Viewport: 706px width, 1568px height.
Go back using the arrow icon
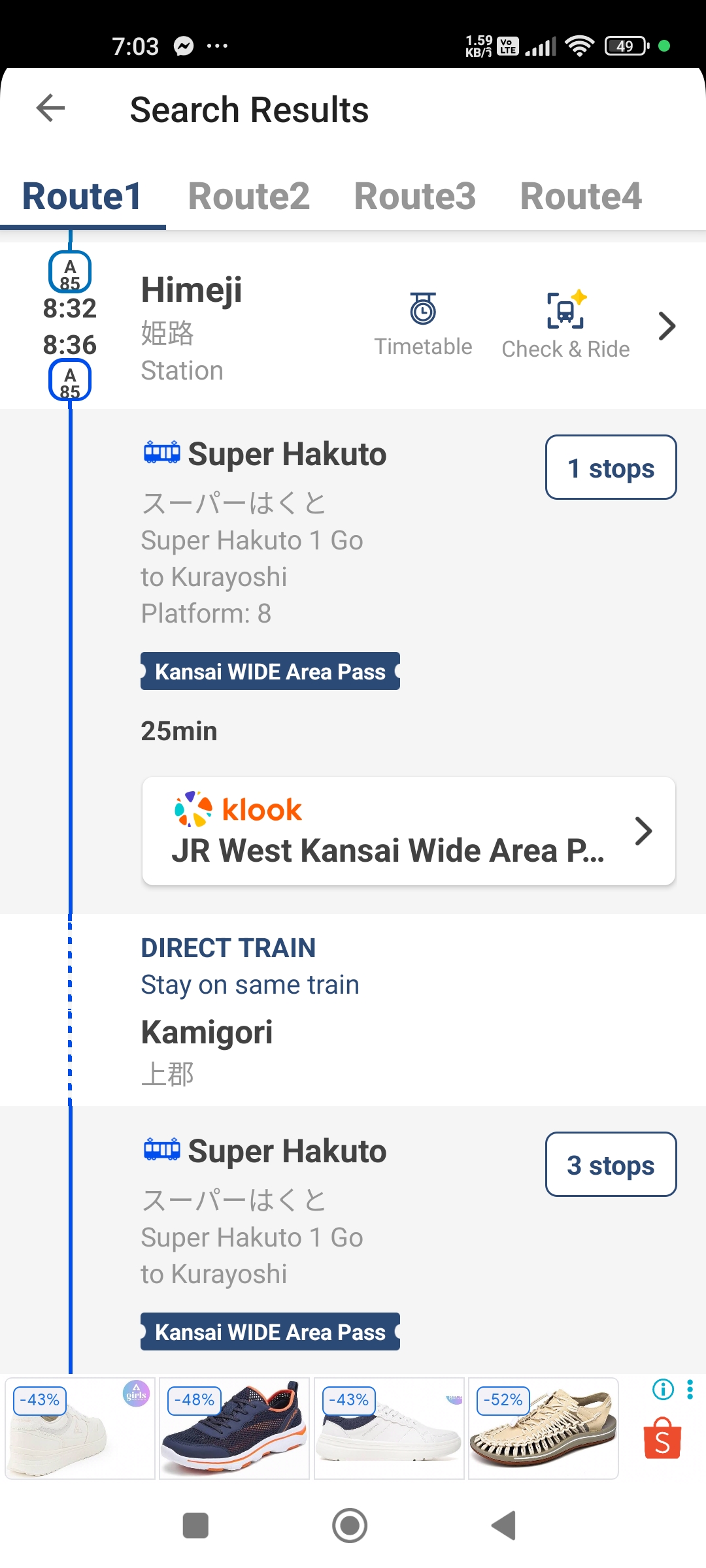click(50, 108)
